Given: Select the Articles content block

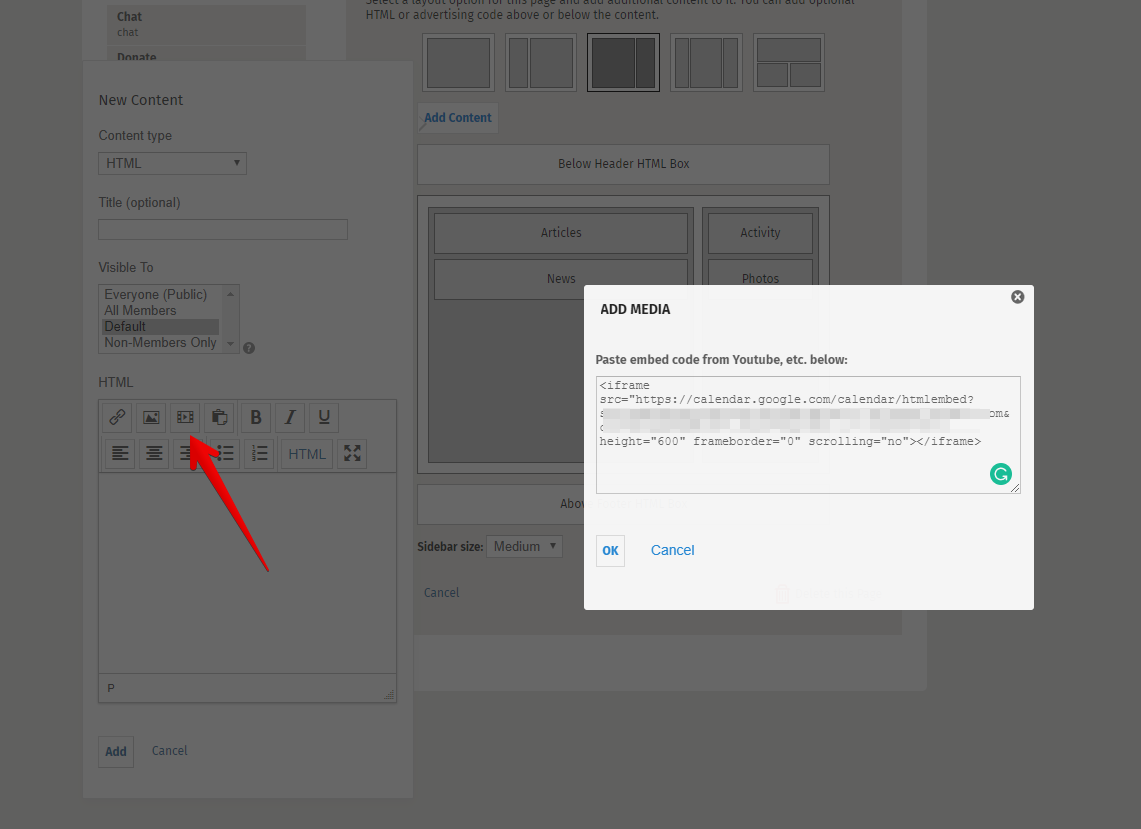Looking at the screenshot, I should [x=561, y=233].
